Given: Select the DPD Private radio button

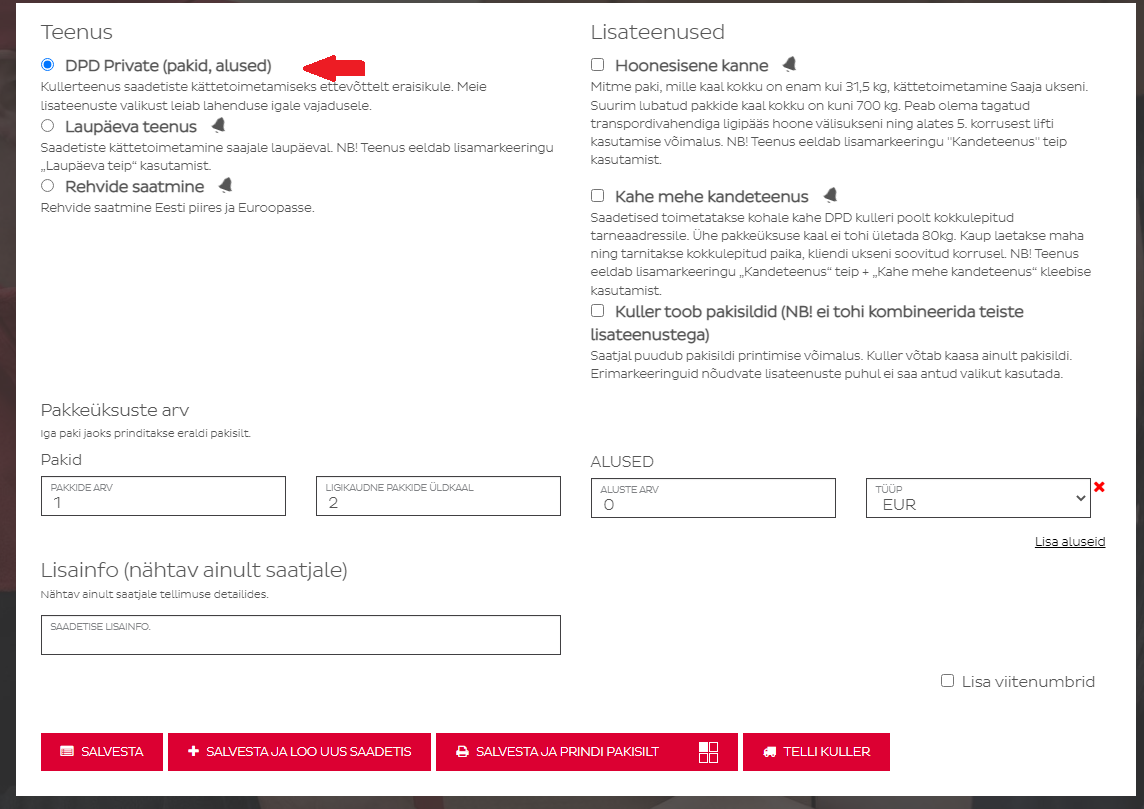Looking at the screenshot, I should (x=47, y=65).
